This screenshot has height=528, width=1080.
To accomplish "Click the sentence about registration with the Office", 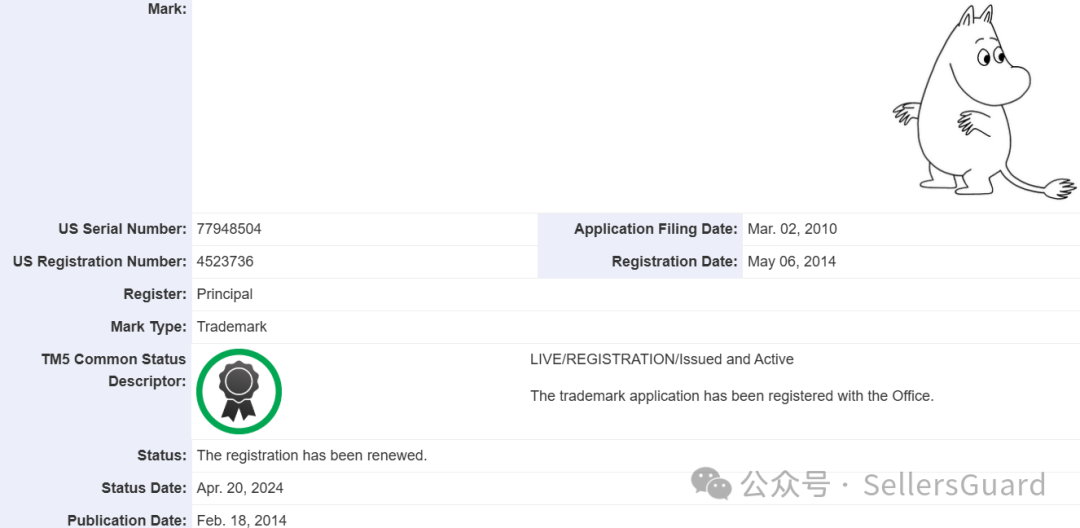I will click(x=732, y=397).
